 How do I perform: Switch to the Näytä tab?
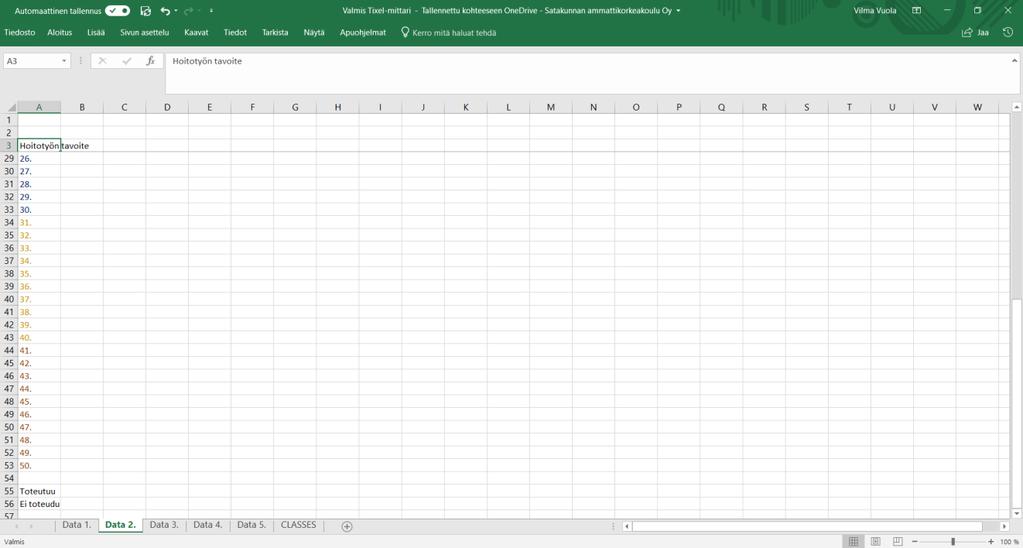(x=314, y=33)
